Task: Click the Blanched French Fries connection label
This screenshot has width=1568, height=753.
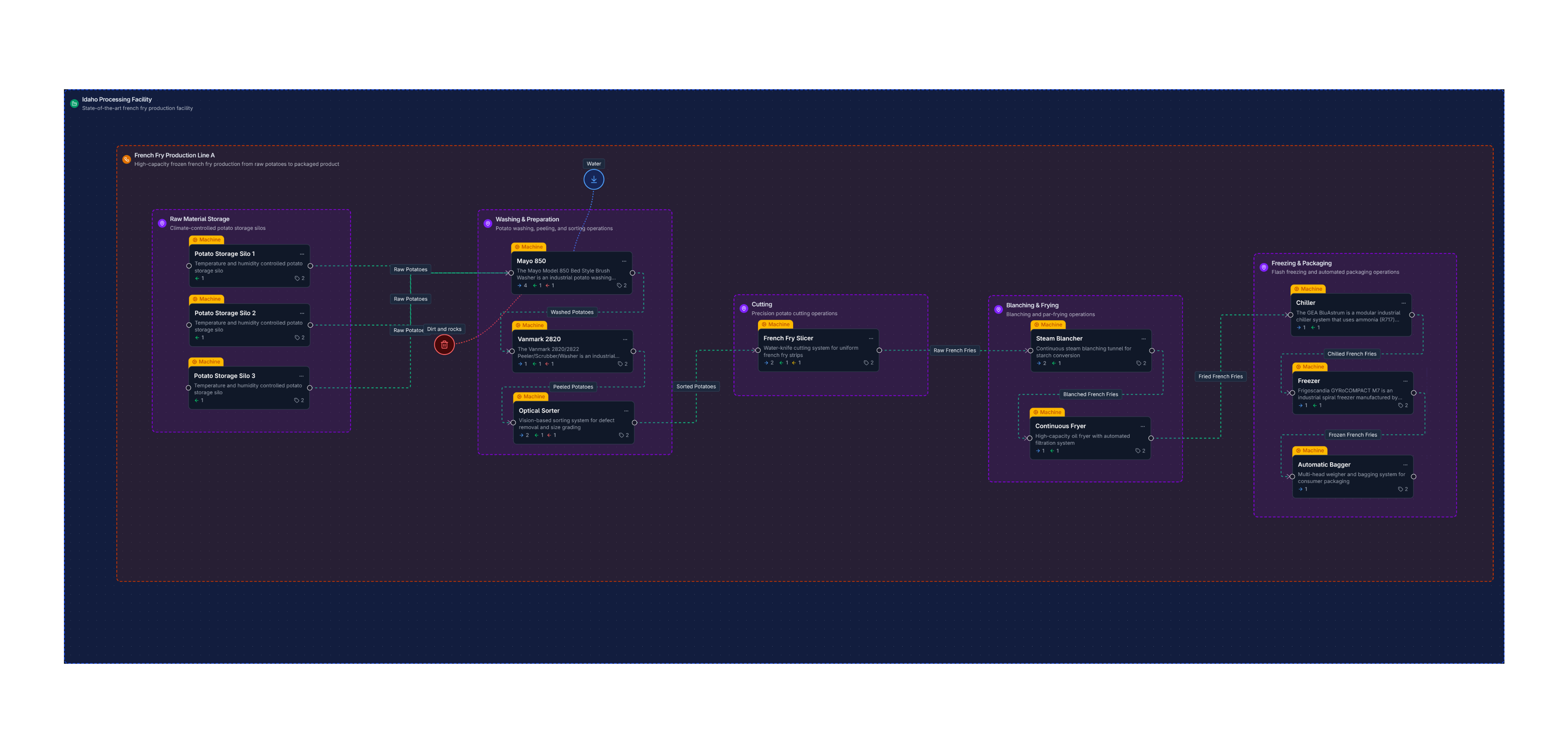Action: (1090, 394)
